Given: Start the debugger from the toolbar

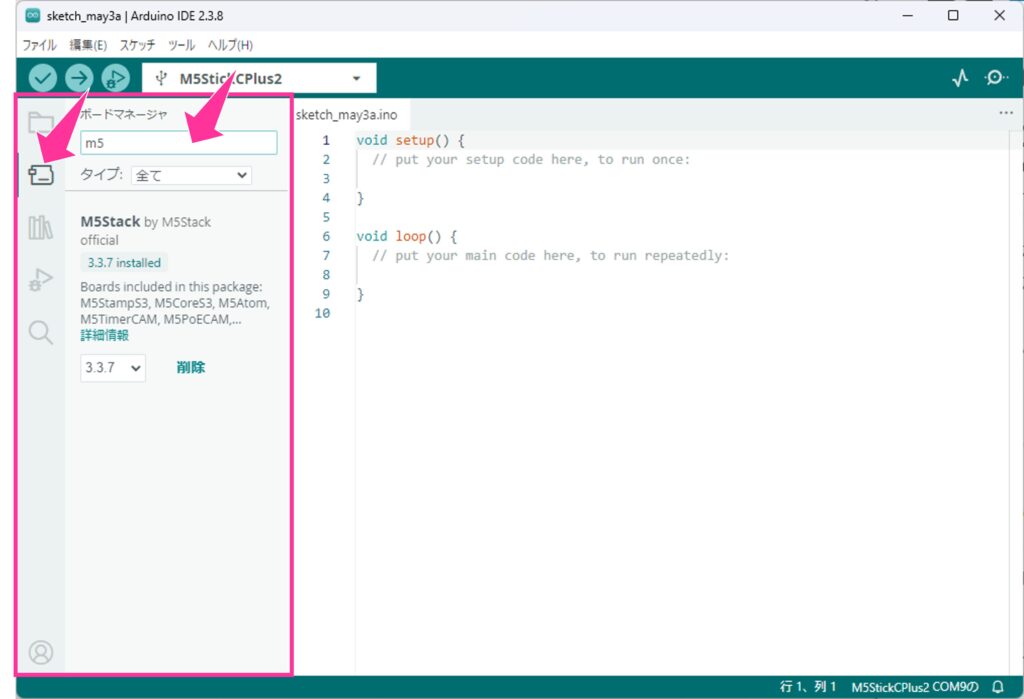Looking at the screenshot, I should click(116, 78).
